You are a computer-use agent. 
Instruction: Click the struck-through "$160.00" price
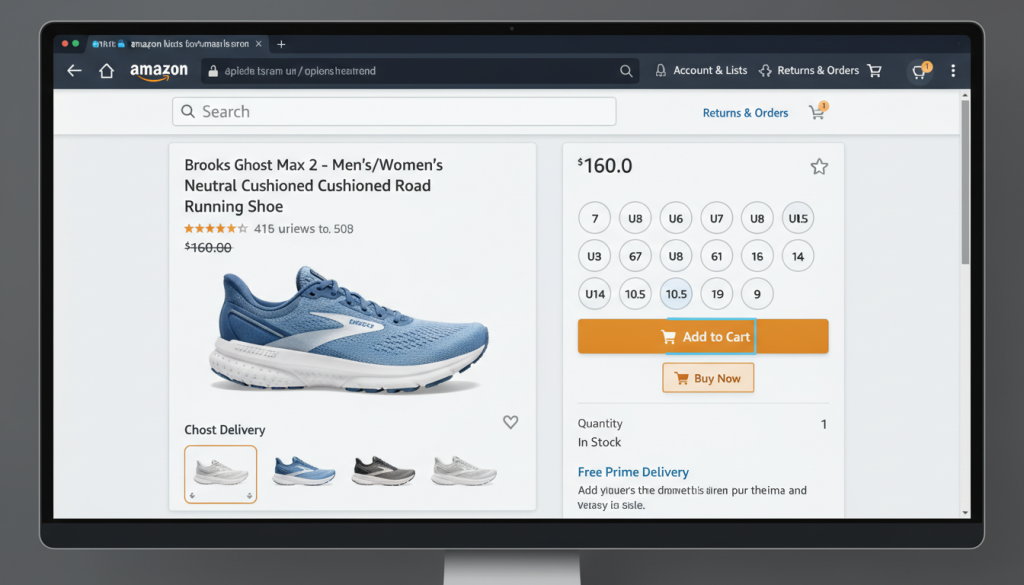point(208,247)
